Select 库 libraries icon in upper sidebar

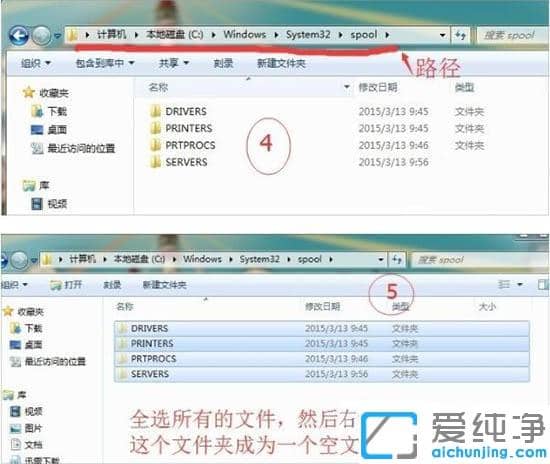coord(29,186)
